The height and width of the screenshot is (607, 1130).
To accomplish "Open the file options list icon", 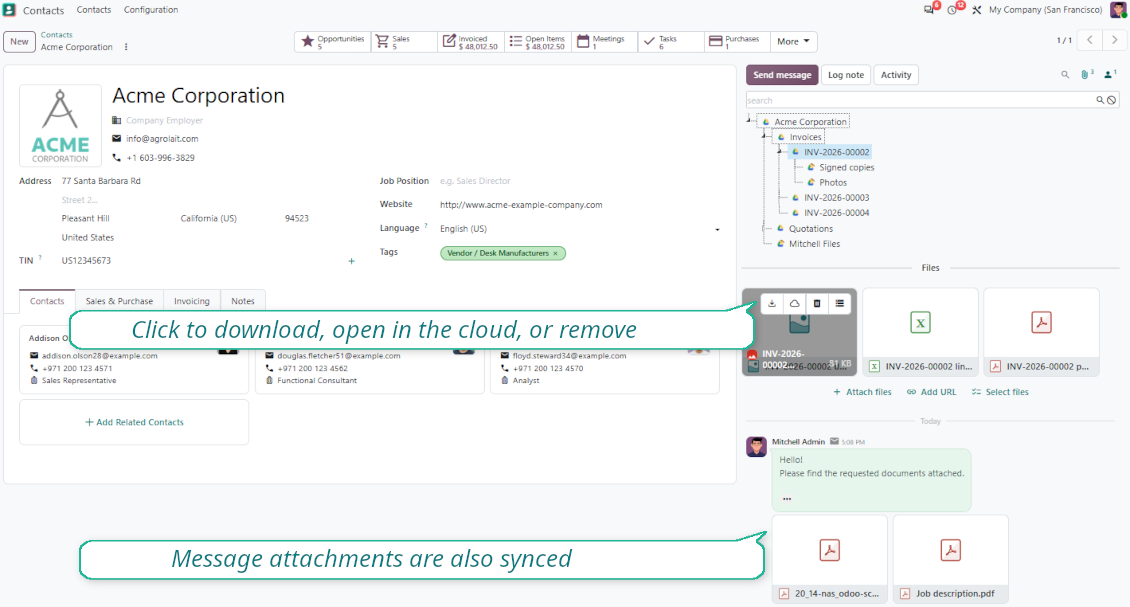I will (x=840, y=304).
